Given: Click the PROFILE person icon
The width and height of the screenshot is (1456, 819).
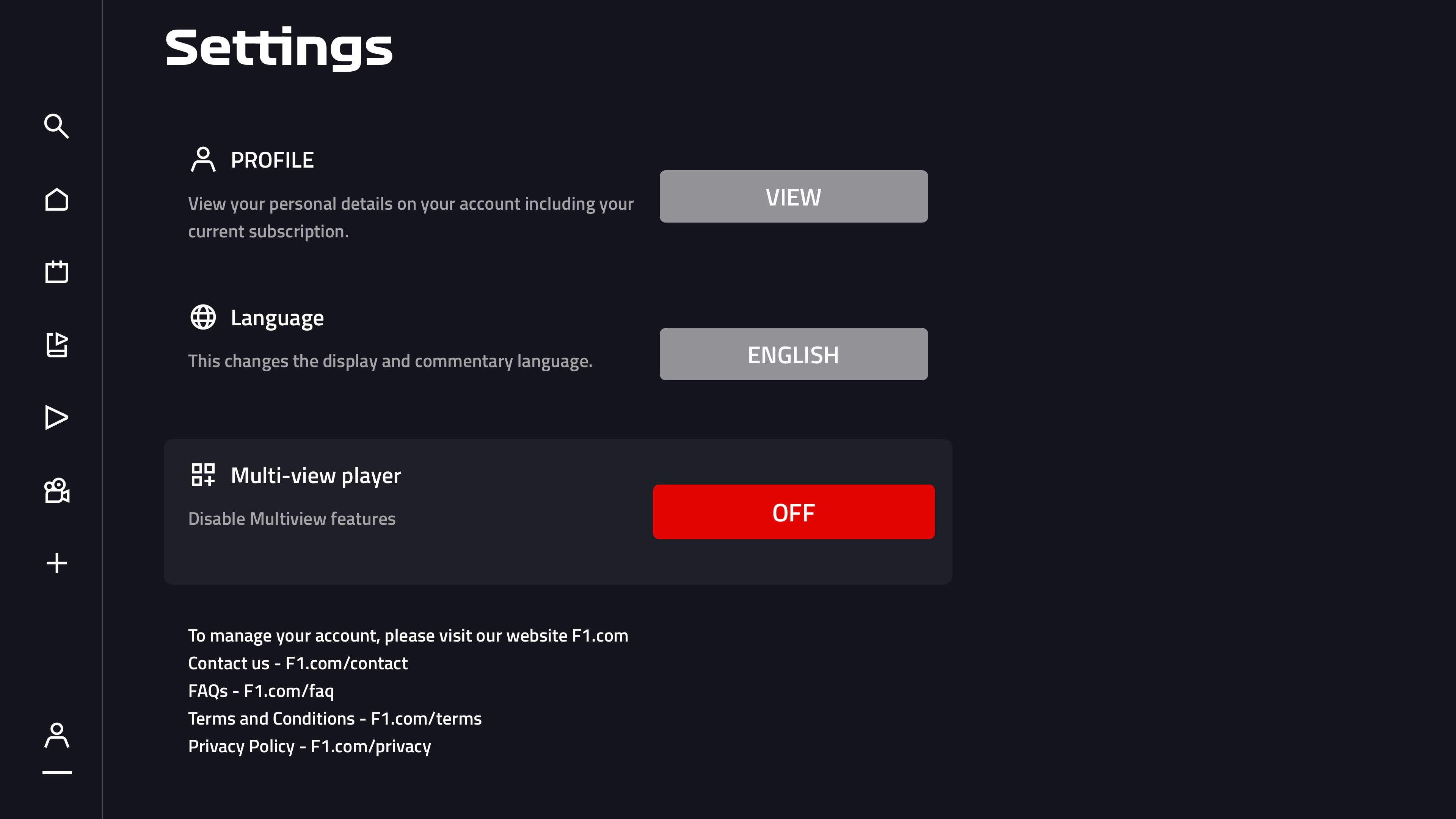Looking at the screenshot, I should (203, 159).
